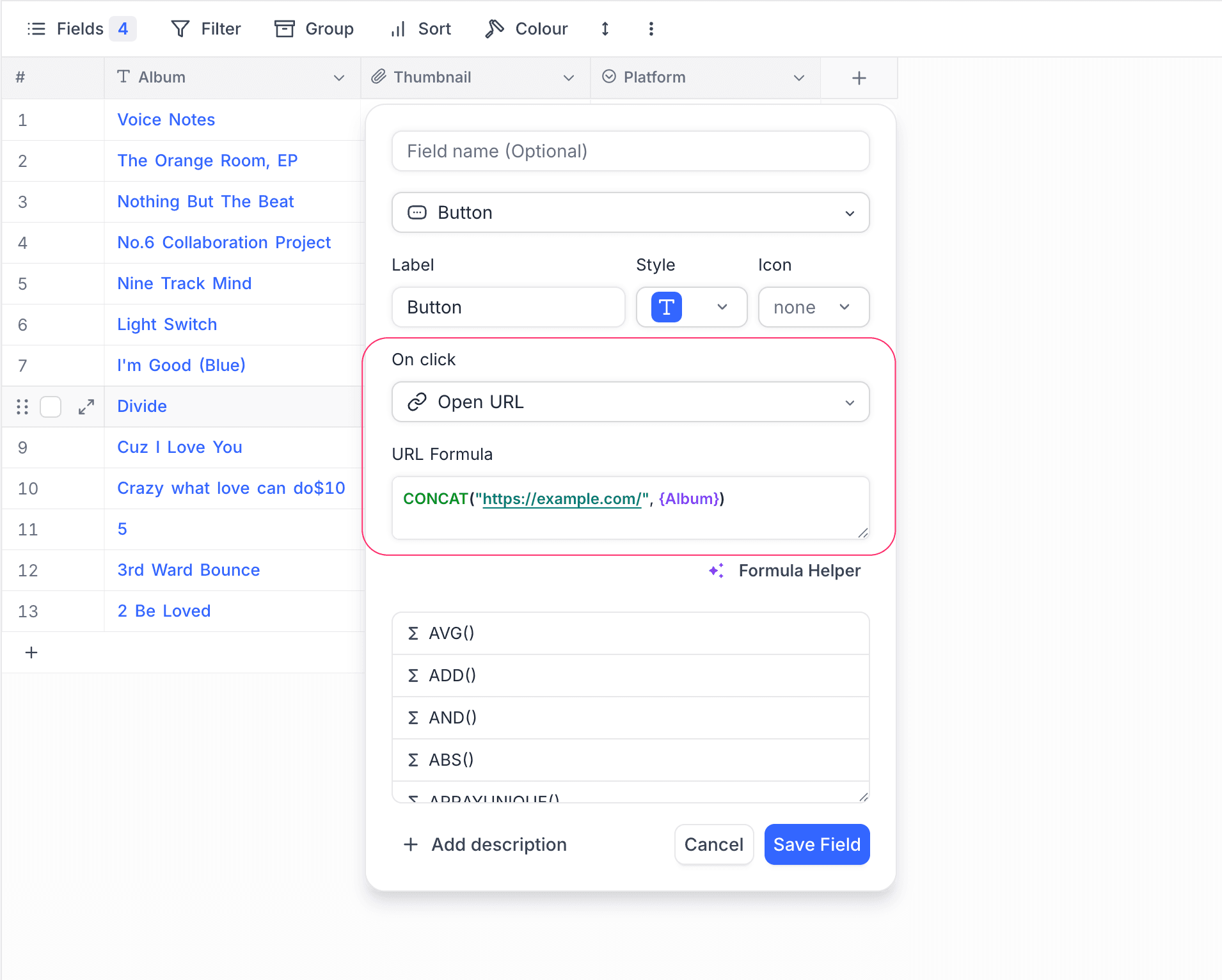
Task: Click the Save Field button
Action: [x=816, y=844]
